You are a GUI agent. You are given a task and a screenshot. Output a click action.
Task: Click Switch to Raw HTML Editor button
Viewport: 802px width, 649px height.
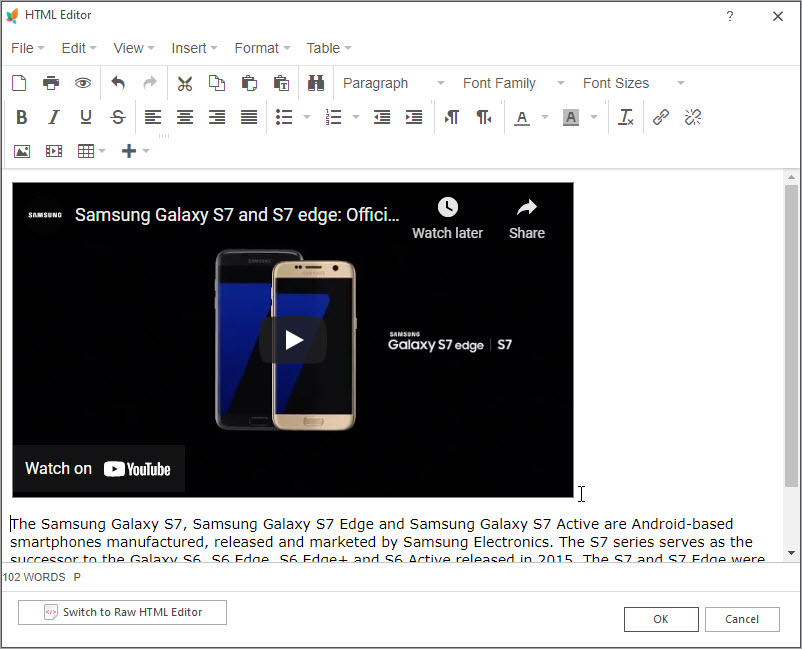click(x=122, y=612)
